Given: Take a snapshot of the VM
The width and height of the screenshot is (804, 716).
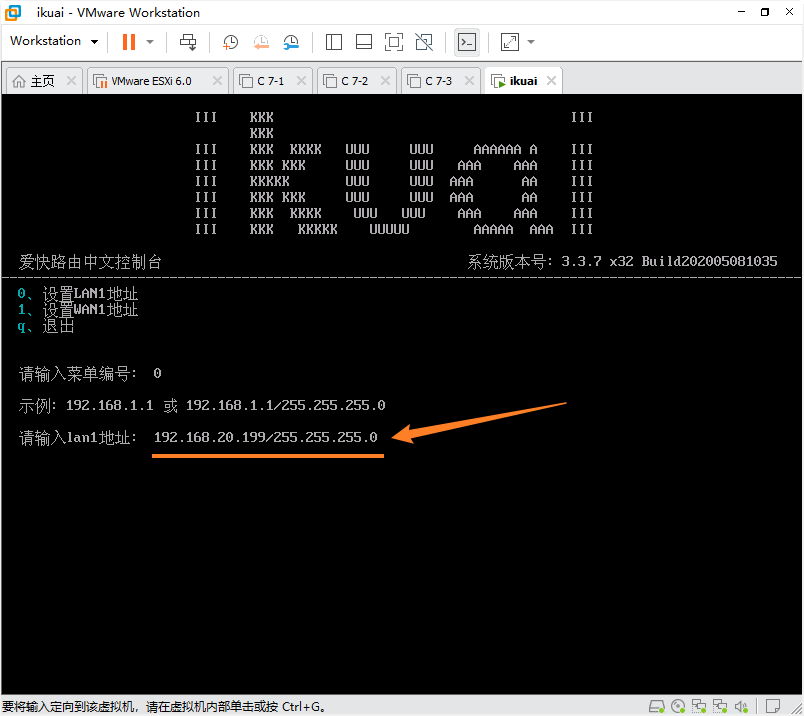Looking at the screenshot, I should point(230,42).
